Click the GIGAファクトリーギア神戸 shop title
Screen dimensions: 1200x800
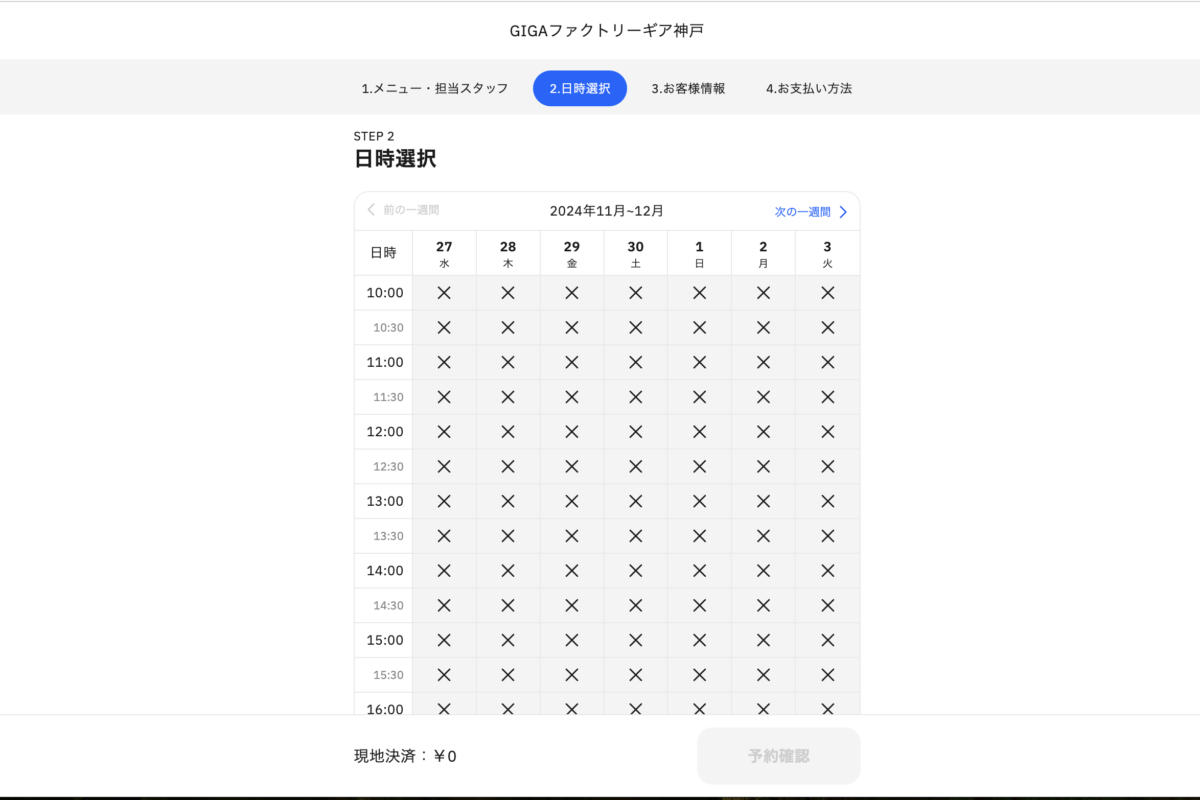pos(607,31)
